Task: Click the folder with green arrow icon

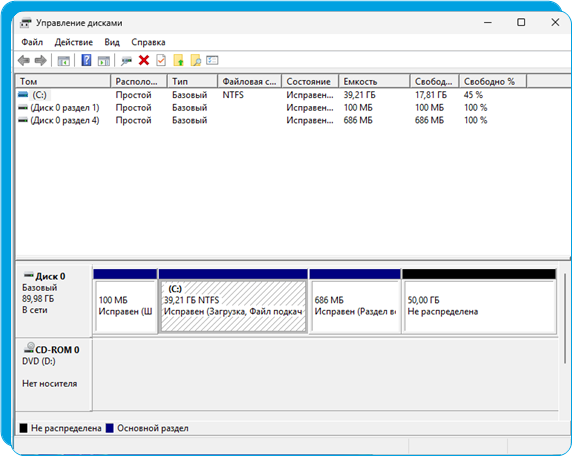Action: point(178,60)
